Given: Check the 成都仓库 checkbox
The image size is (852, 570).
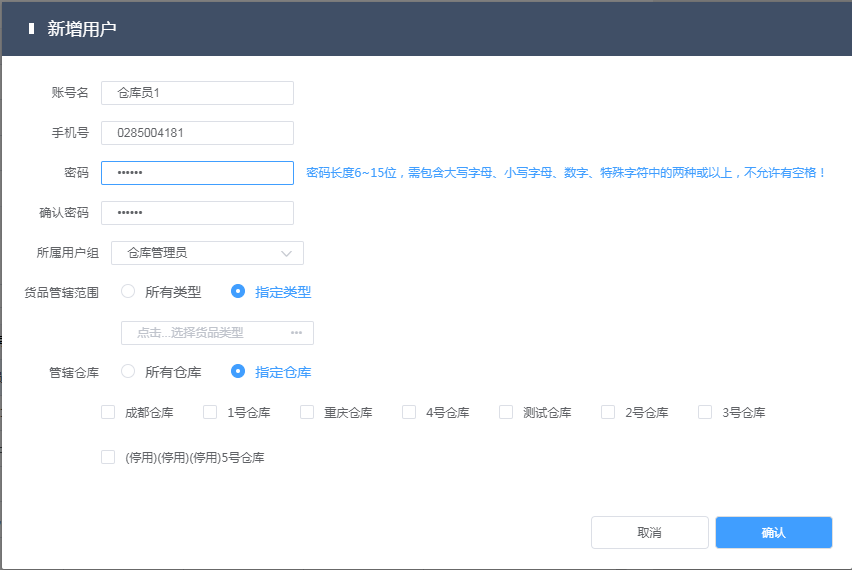Looking at the screenshot, I should coord(108,412).
